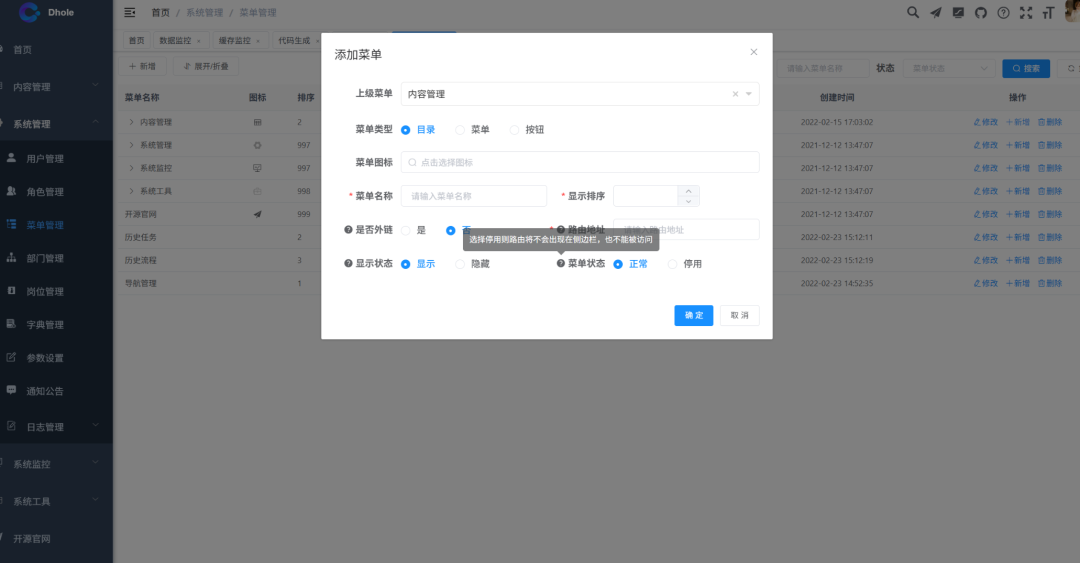Click the 新增 toolbar button

(143, 66)
